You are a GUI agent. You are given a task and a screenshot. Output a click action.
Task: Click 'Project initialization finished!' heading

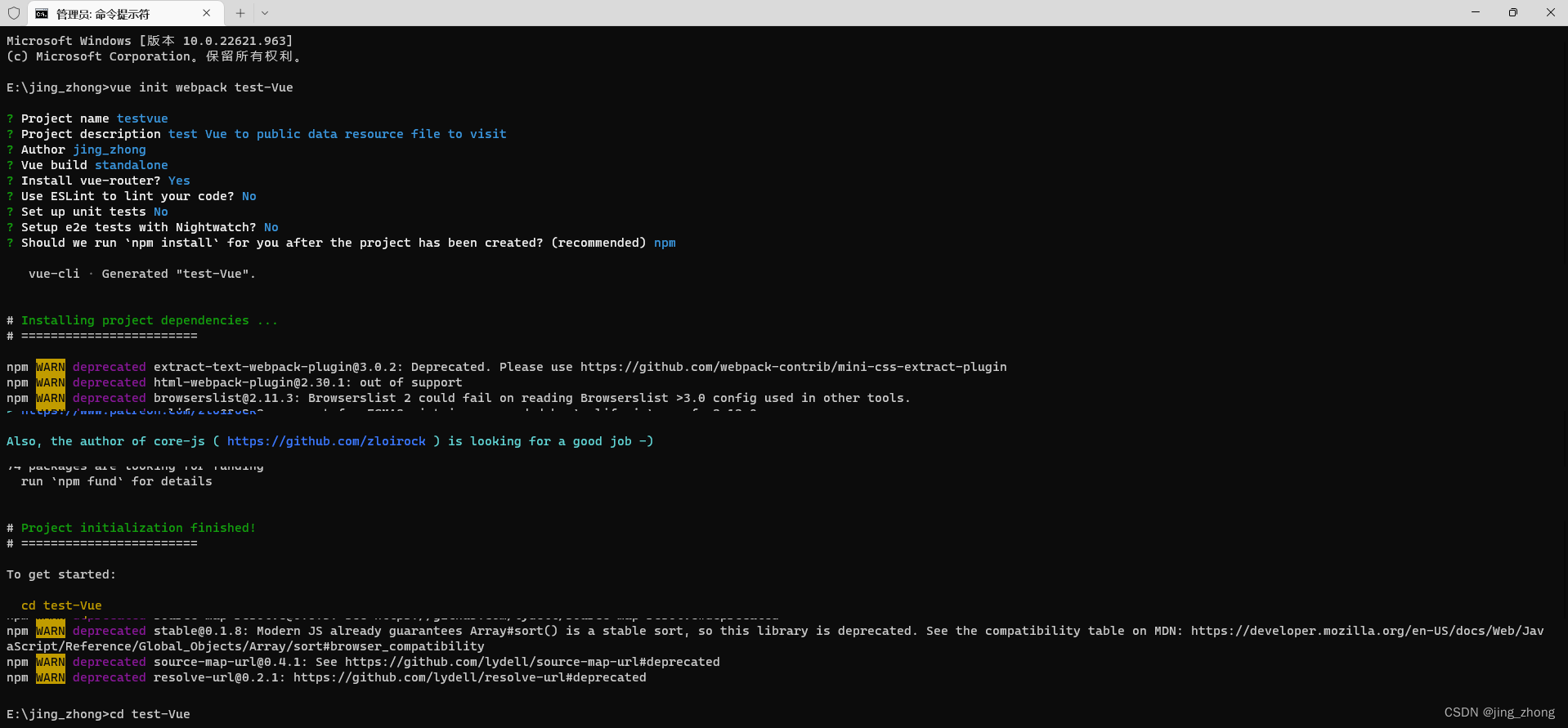click(138, 528)
